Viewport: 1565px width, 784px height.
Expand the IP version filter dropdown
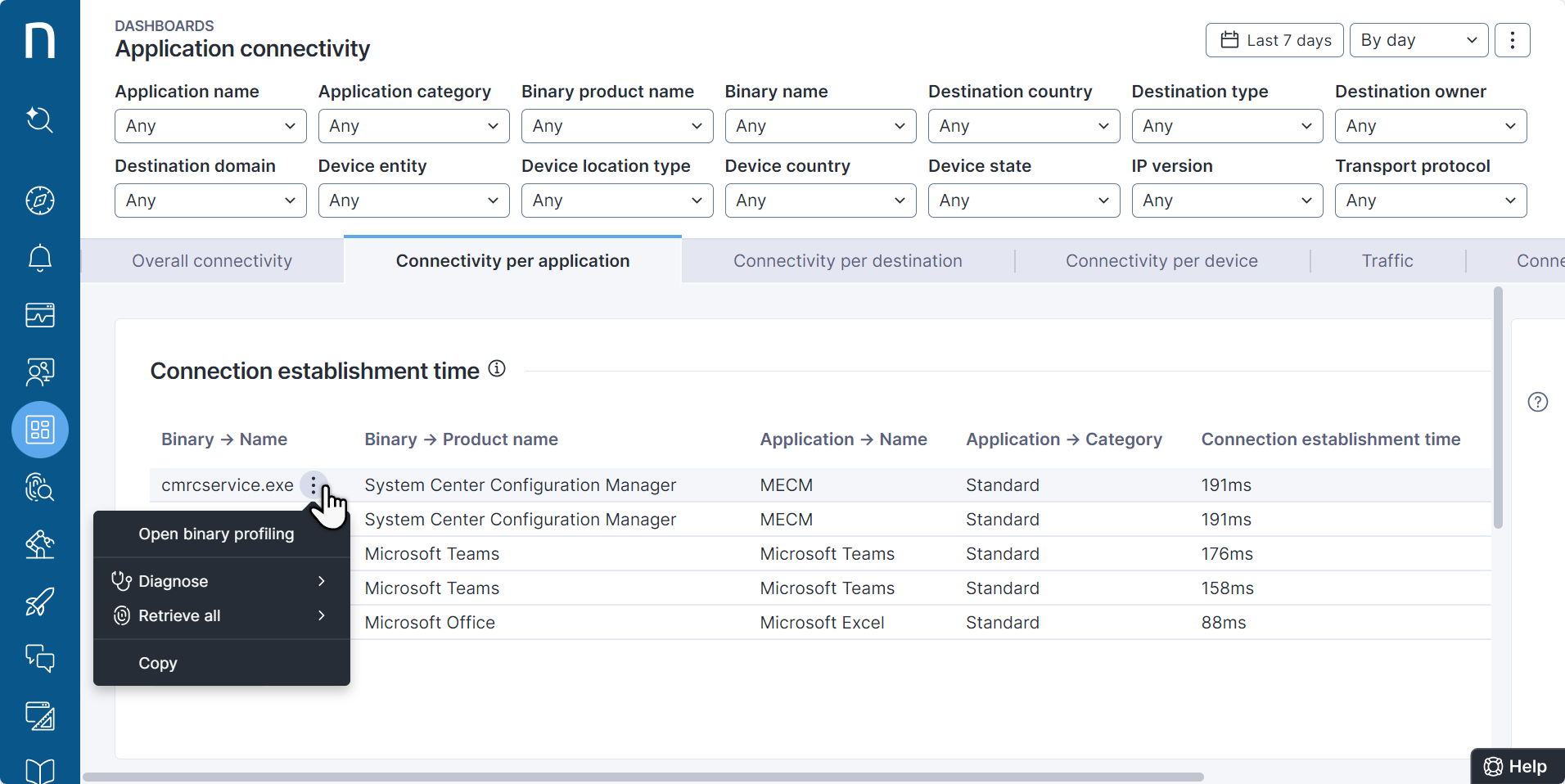(1228, 201)
